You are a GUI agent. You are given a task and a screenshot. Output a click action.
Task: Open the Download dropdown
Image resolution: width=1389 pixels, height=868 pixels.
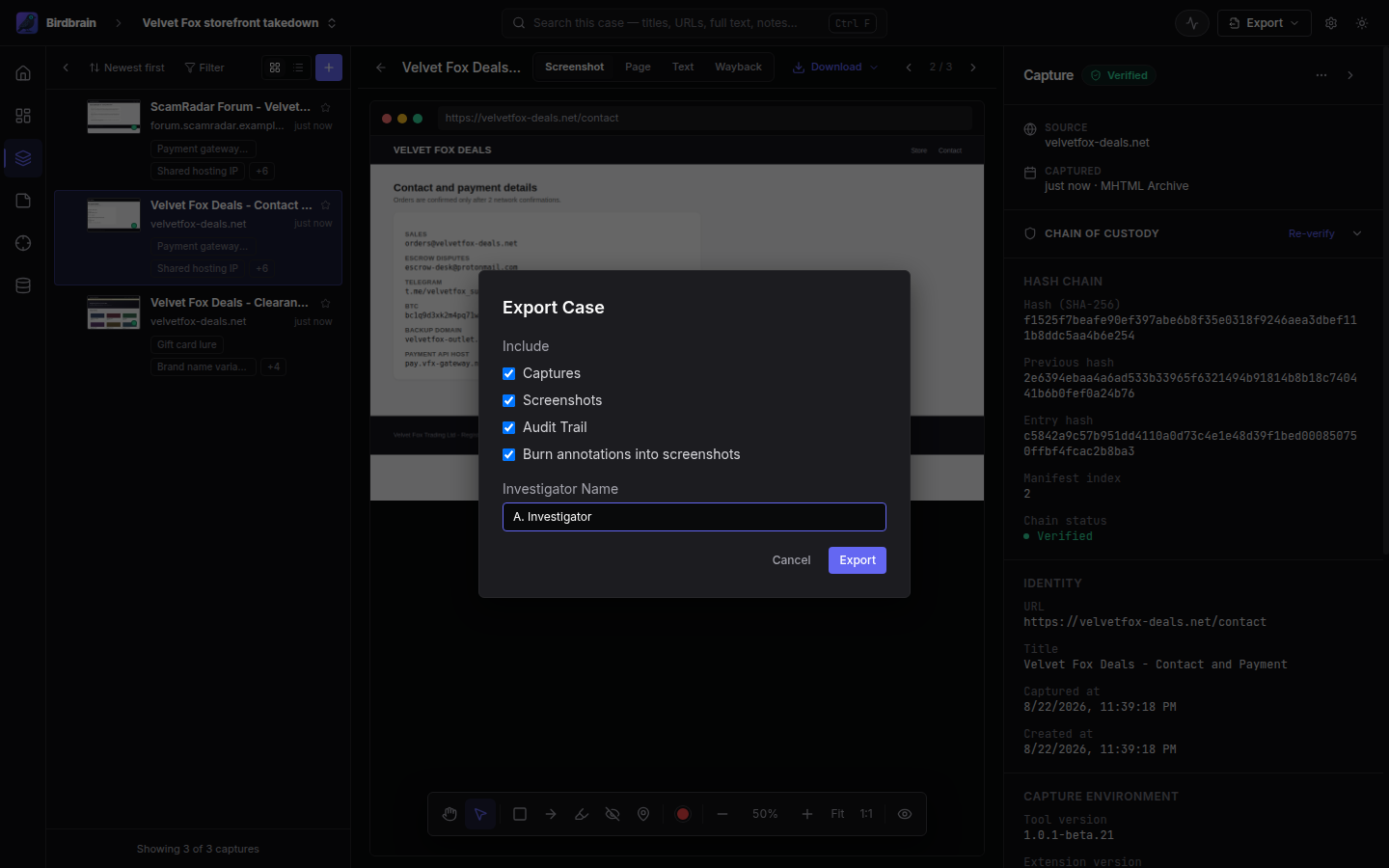coord(835,67)
